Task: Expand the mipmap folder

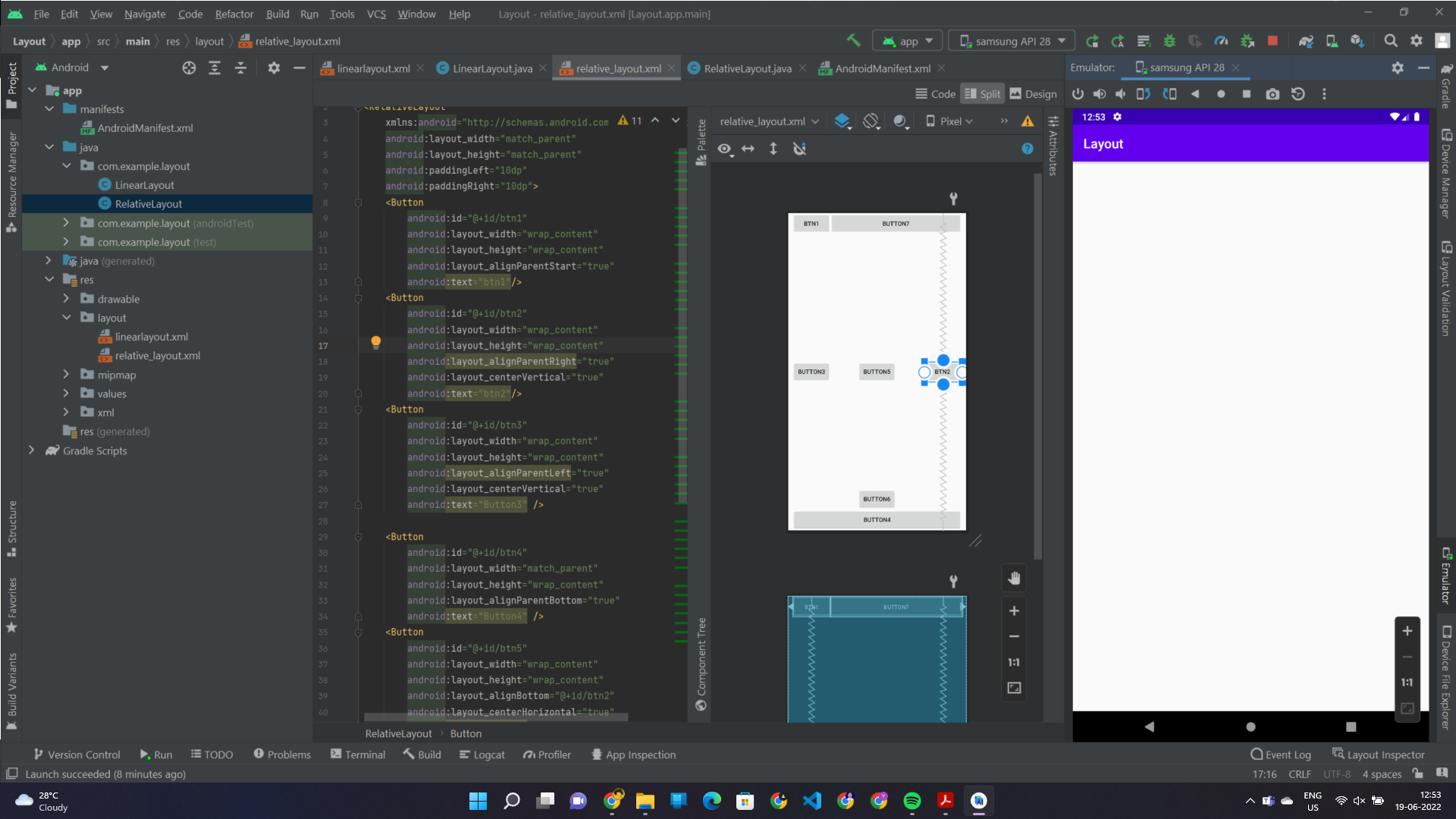Action: pos(66,375)
